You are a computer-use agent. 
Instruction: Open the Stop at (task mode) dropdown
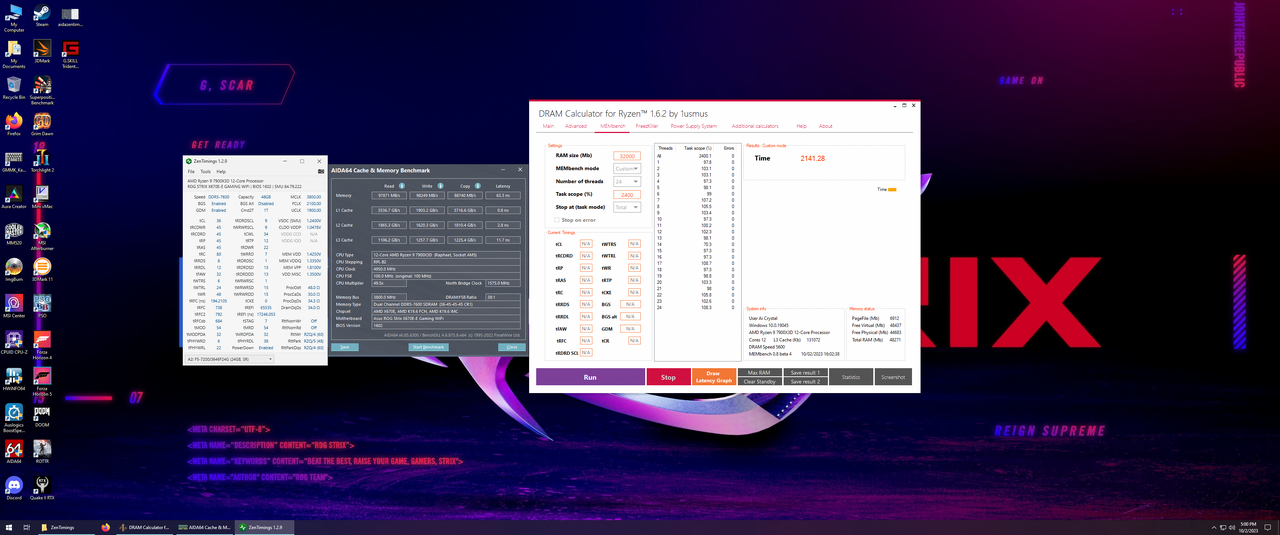[626, 207]
